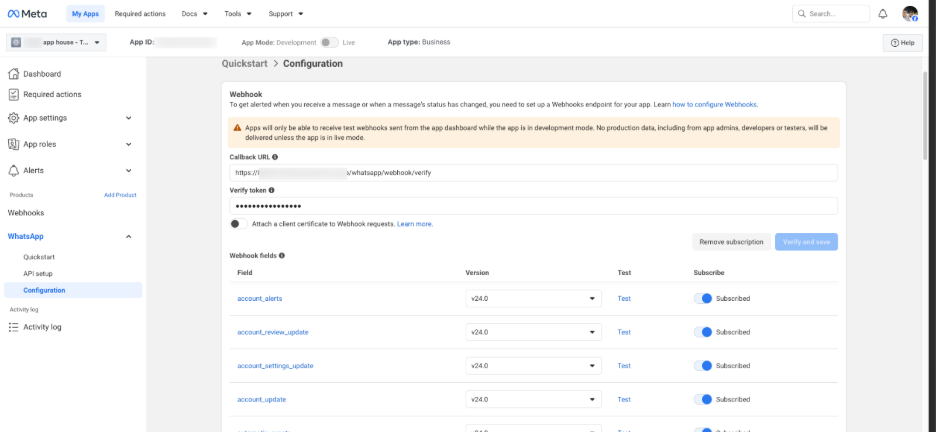The image size is (936, 432).
Task: Click the Callback URL input field
Action: [534, 173]
